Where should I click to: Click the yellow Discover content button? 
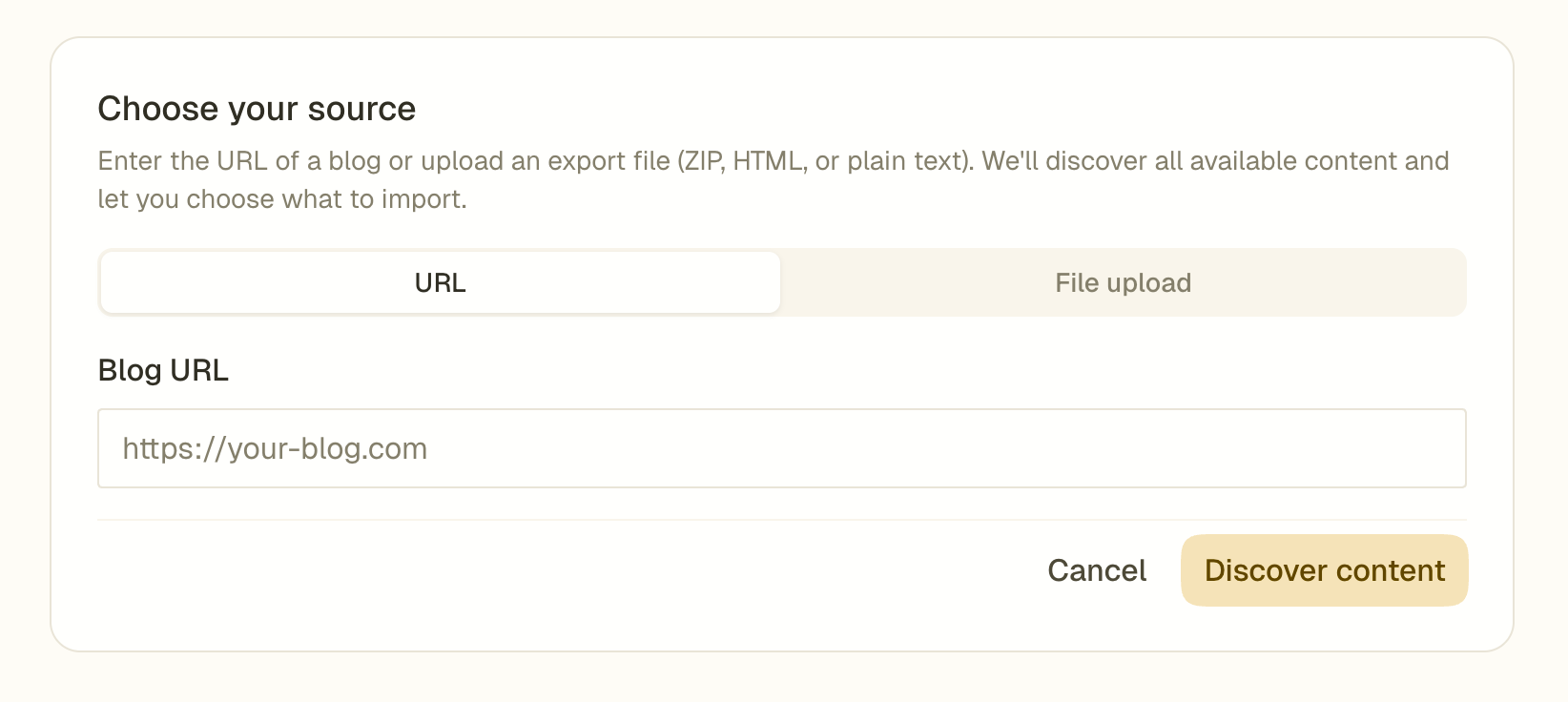(1324, 570)
